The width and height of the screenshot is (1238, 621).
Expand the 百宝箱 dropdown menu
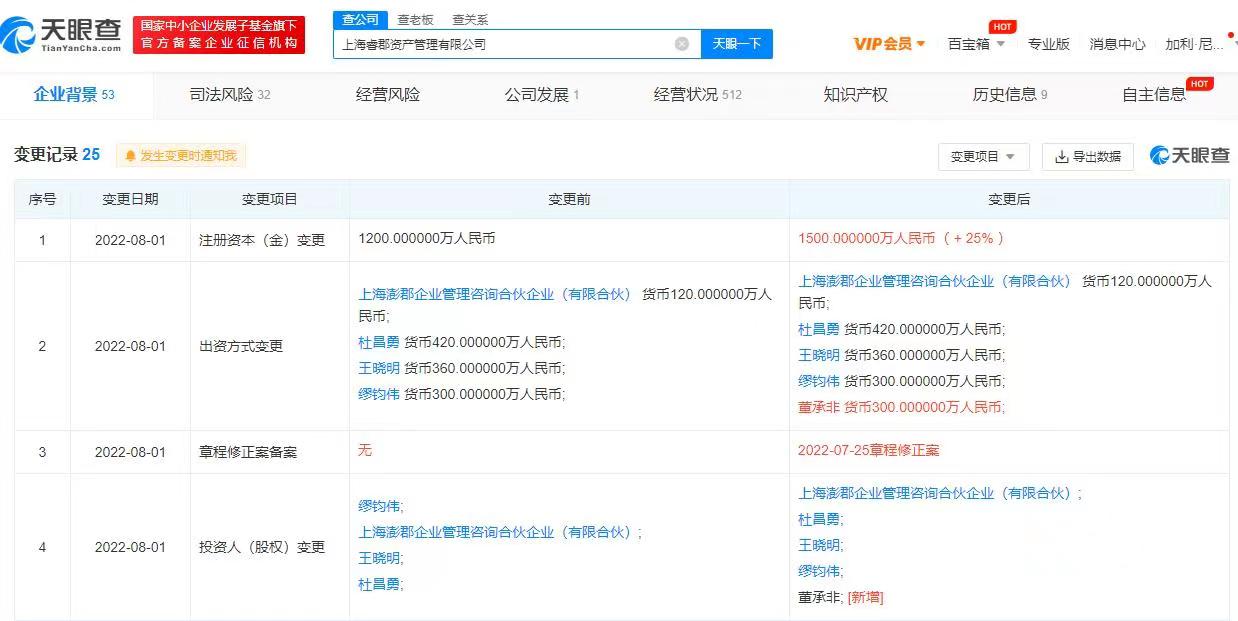tap(976, 44)
